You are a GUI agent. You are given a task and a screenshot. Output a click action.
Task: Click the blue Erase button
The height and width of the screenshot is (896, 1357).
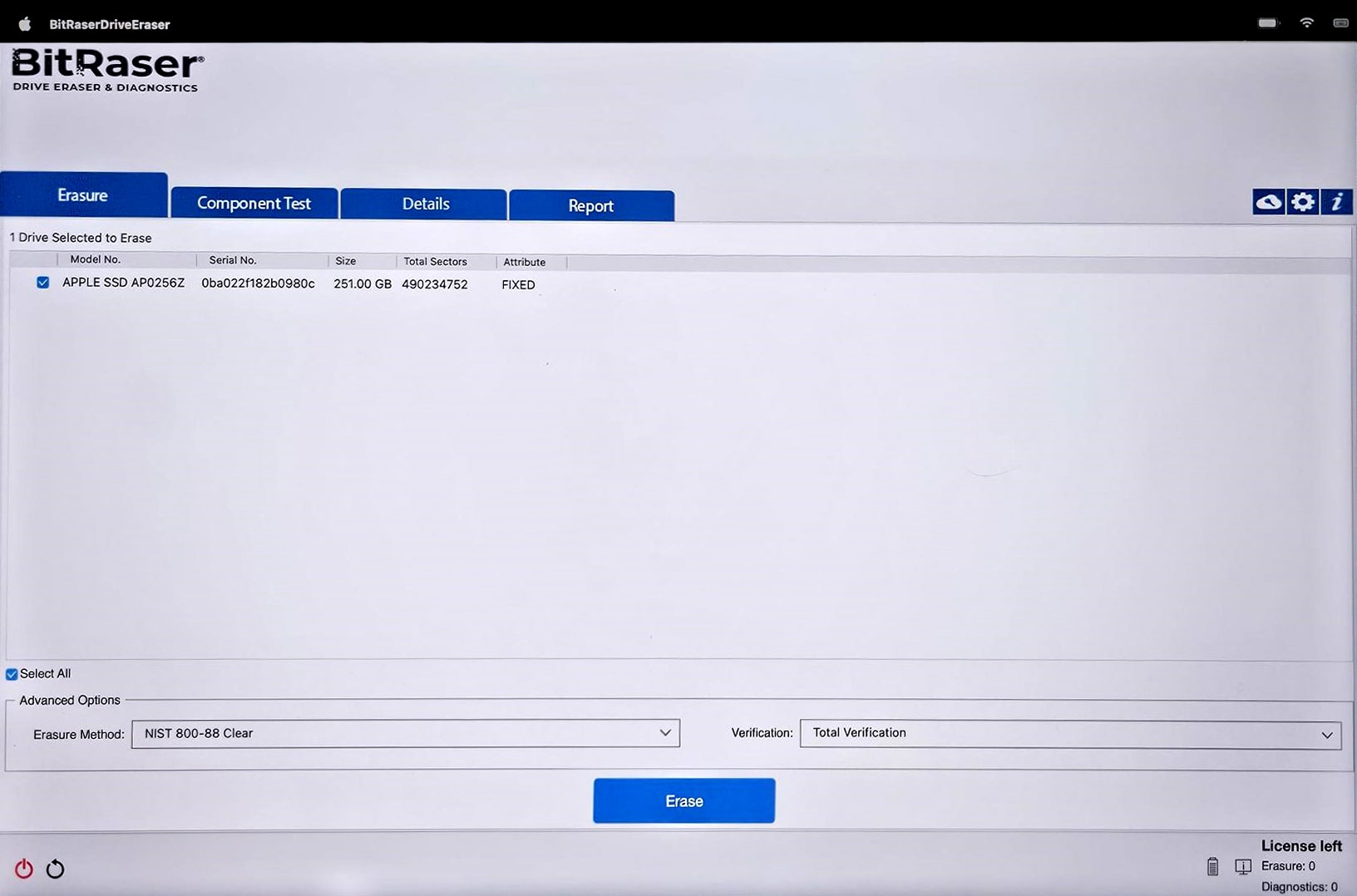point(683,800)
